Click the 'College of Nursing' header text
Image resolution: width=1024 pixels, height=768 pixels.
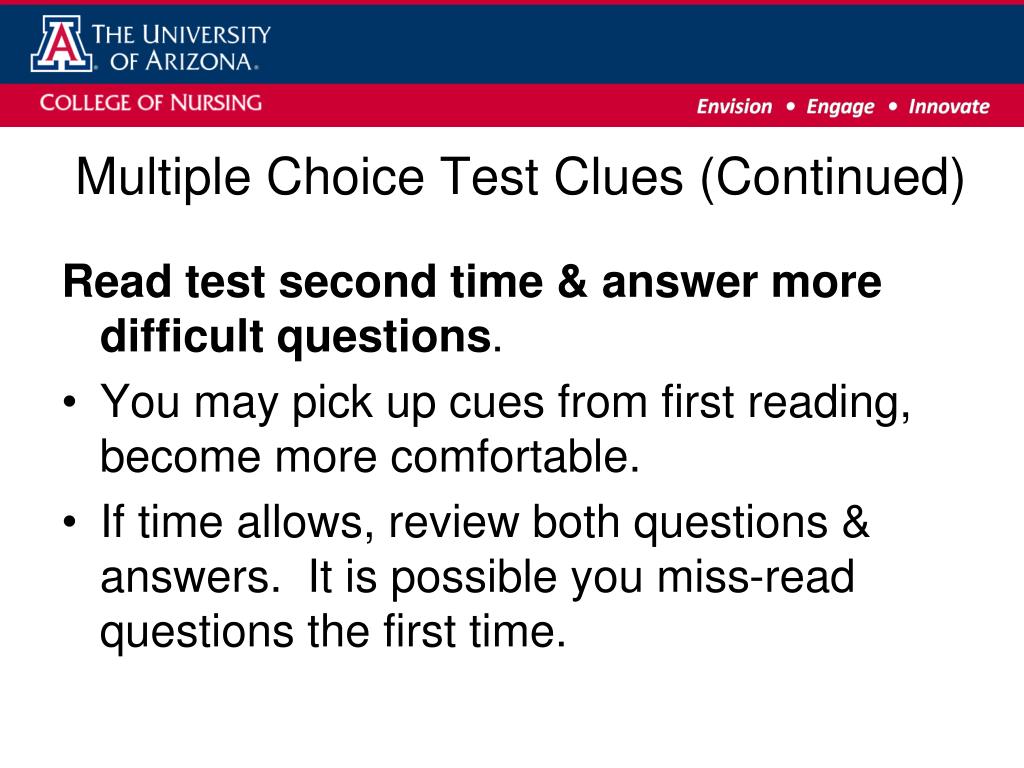150,103
